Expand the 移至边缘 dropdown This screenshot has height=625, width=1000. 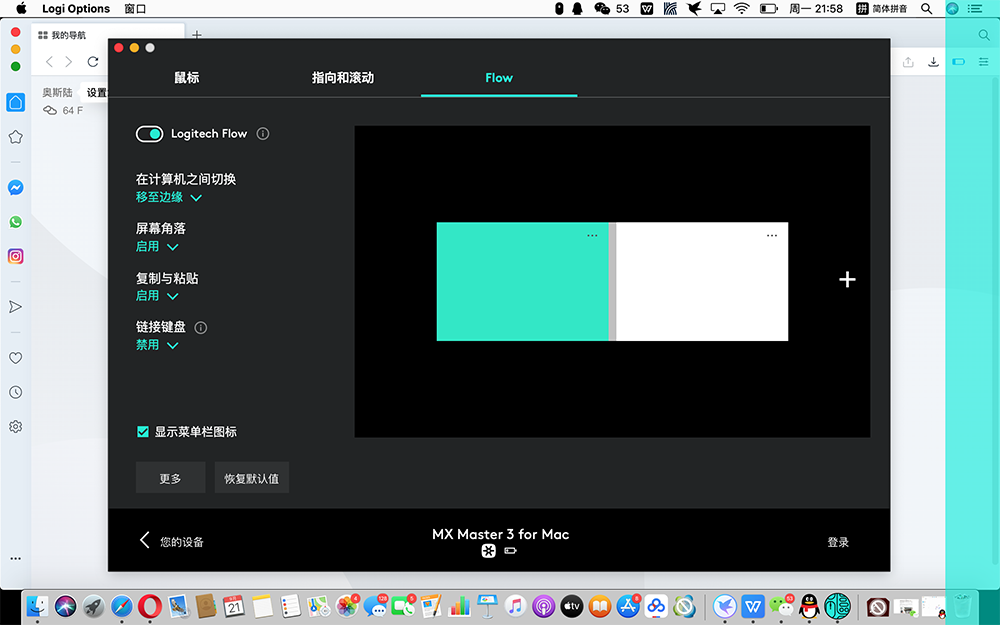pos(169,198)
